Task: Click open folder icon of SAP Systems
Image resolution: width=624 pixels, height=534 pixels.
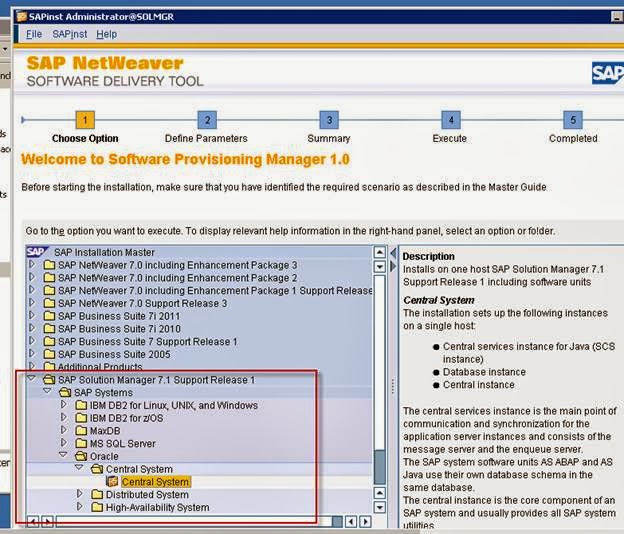Action: coord(65,392)
